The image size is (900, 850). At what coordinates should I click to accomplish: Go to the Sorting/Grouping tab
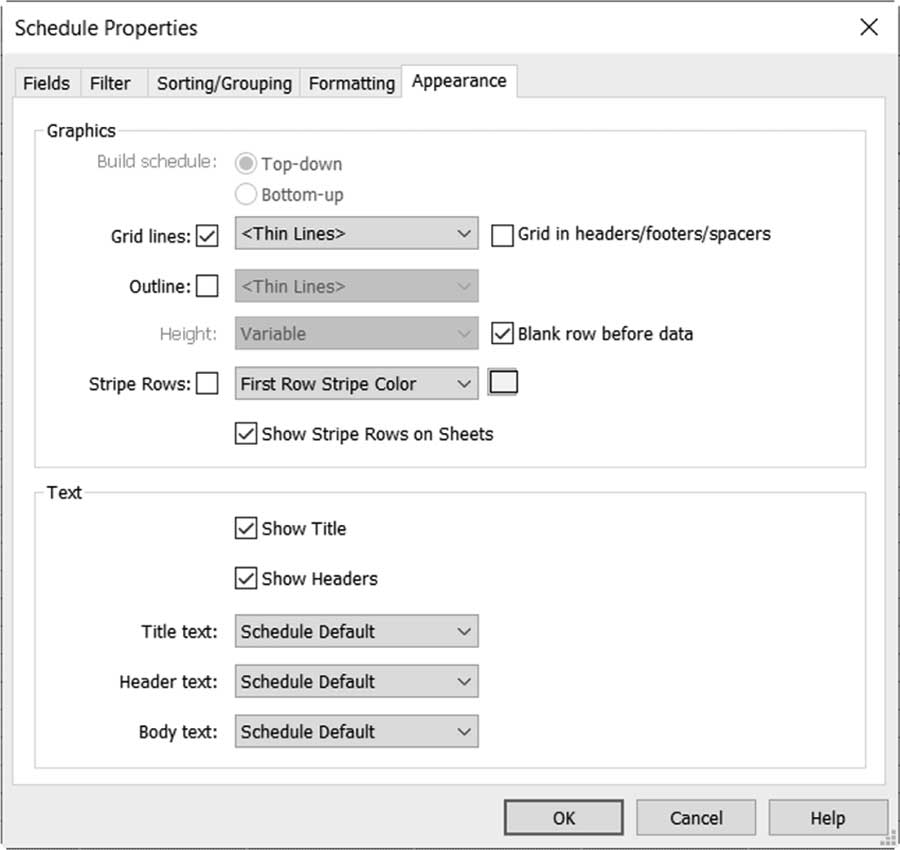click(x=224, y=83)
